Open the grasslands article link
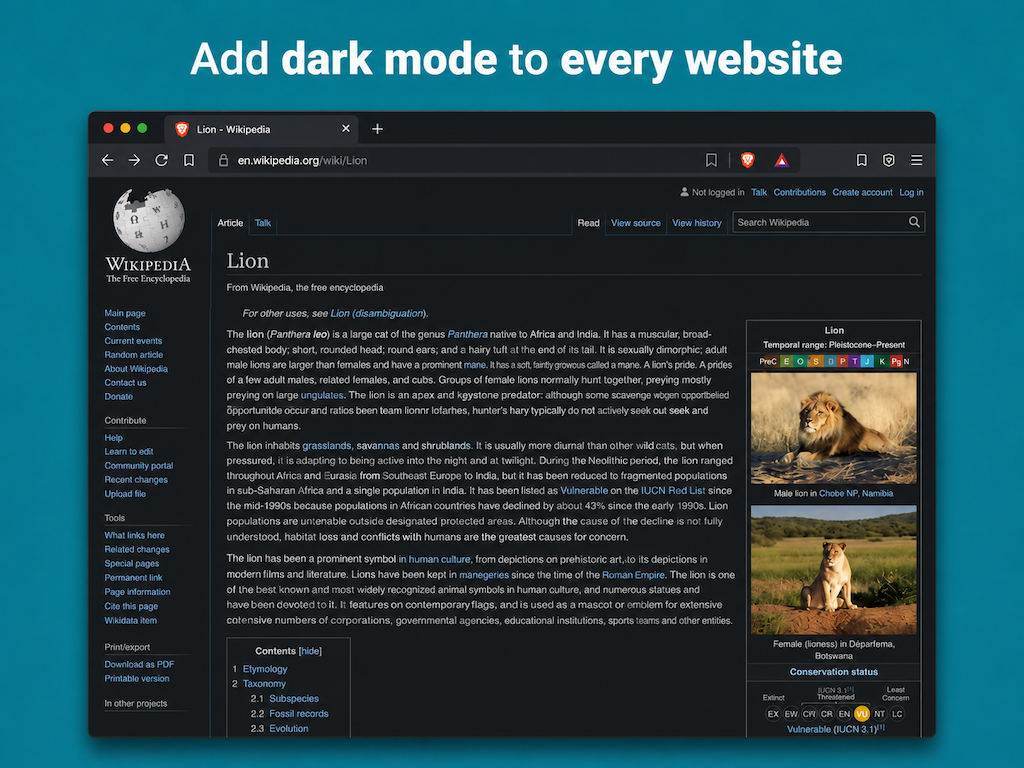 coord(327,445)
